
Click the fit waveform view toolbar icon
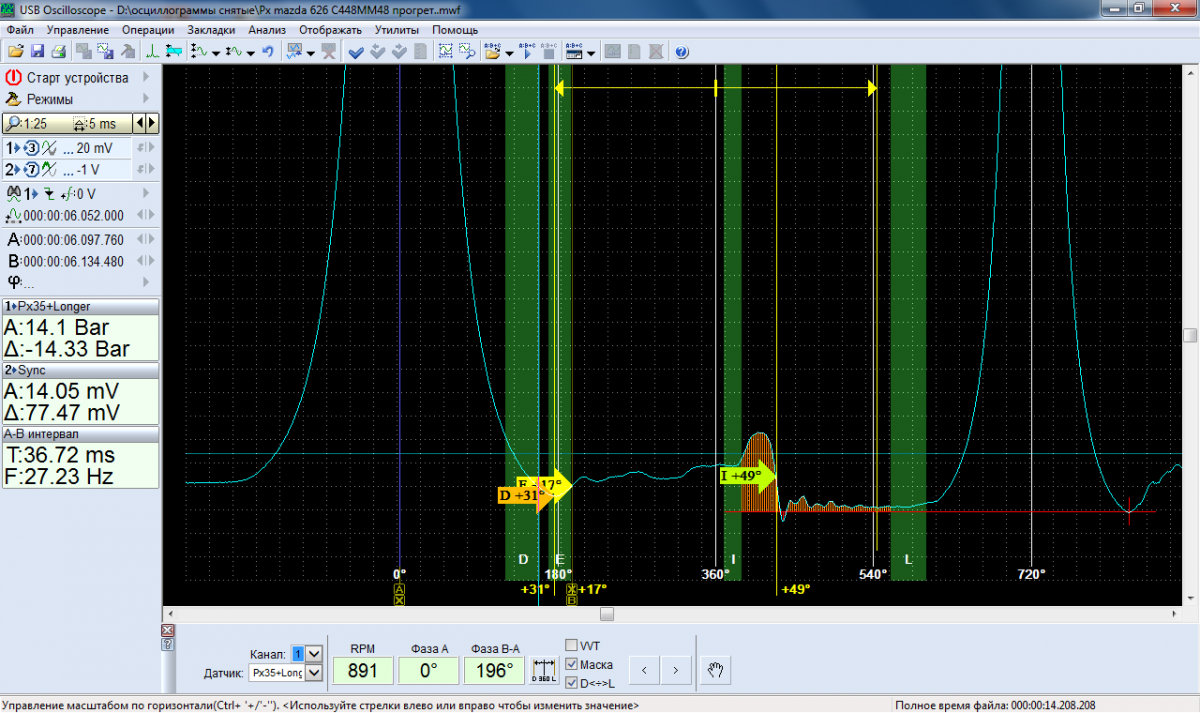(446, 51)
